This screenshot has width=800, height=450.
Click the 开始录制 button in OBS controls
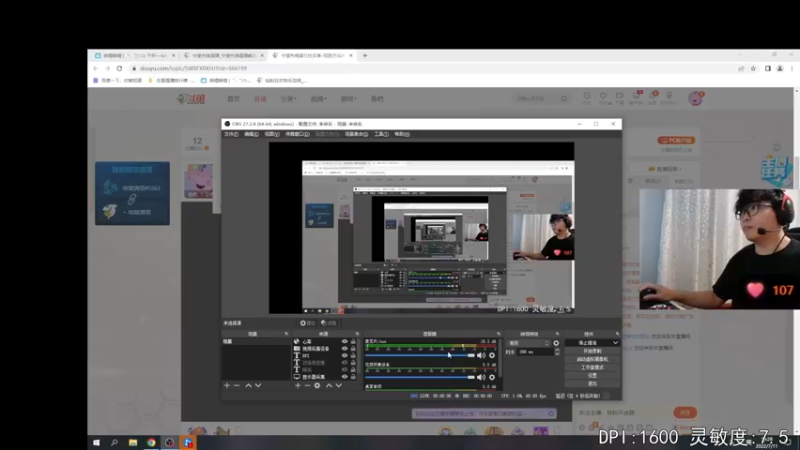(592, 351)
